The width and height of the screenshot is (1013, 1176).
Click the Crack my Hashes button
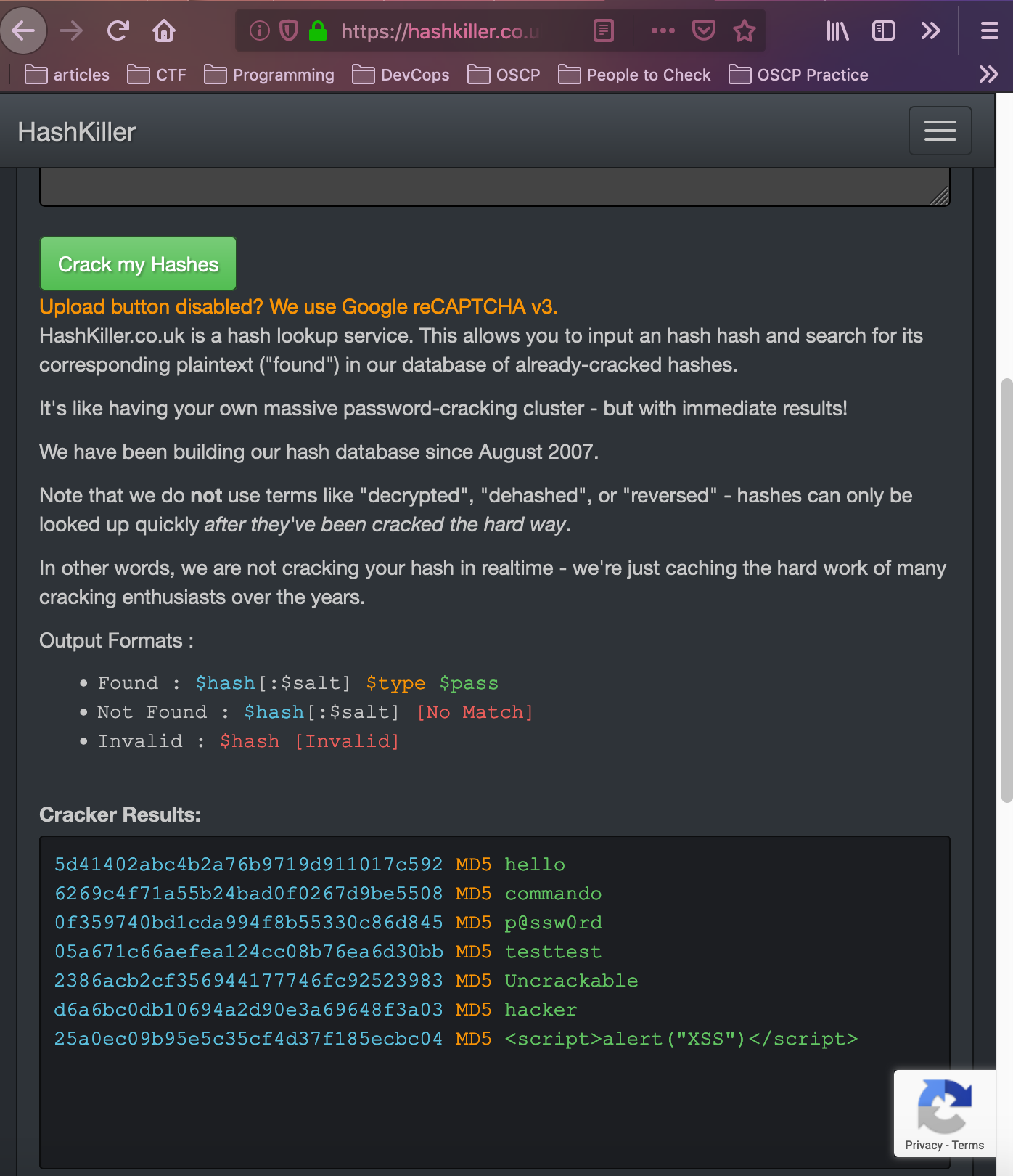pos(138,264)
